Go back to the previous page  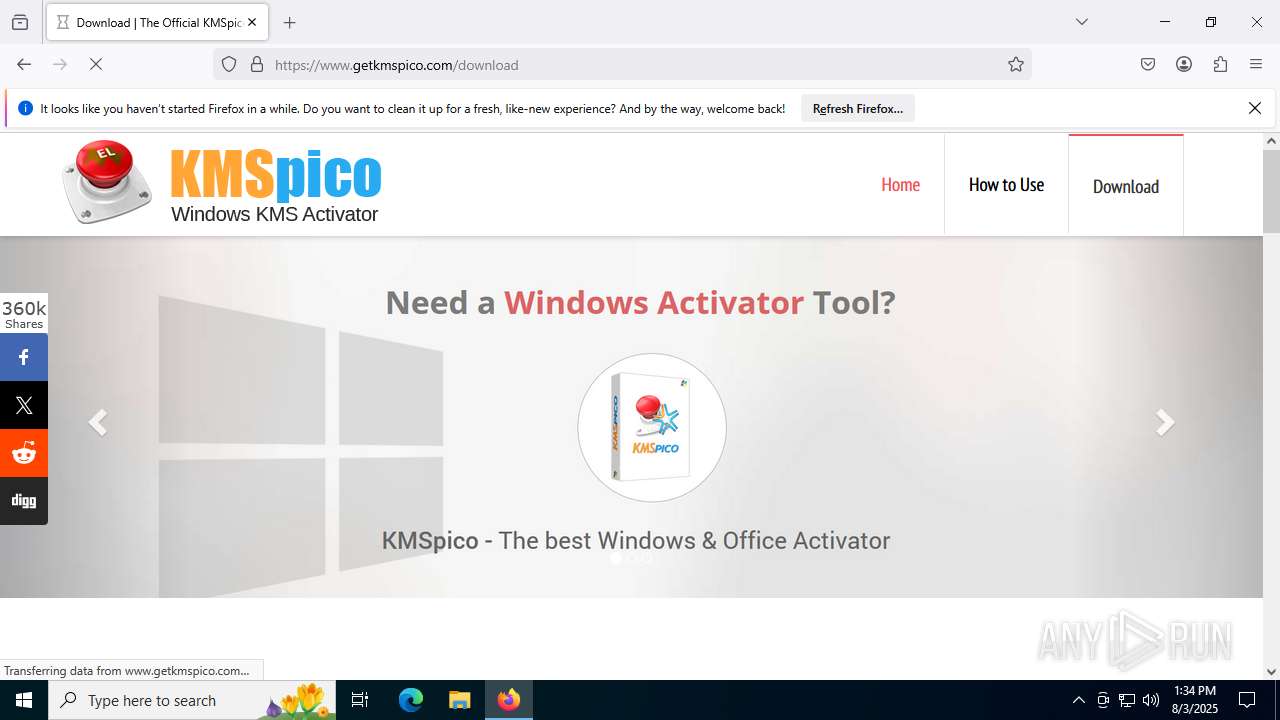[x=24, y=64]
